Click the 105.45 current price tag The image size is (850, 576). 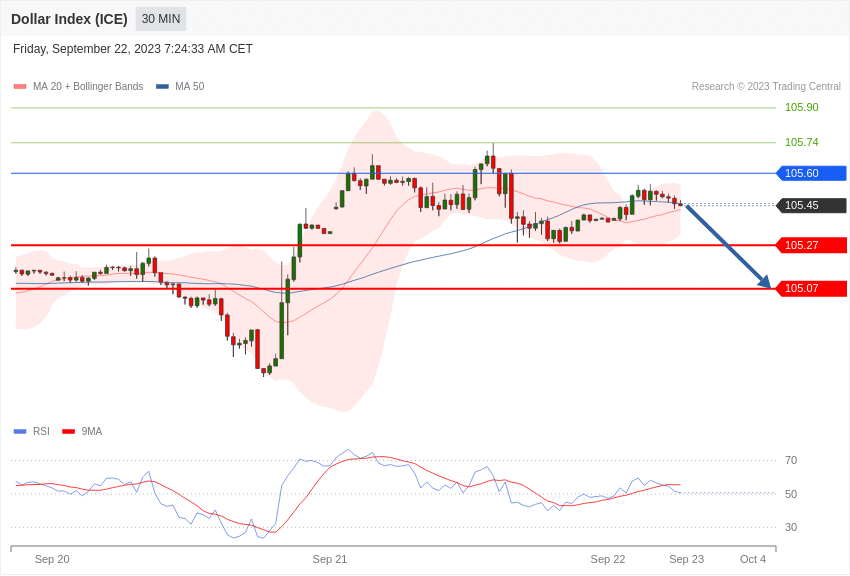click(811, 205)
